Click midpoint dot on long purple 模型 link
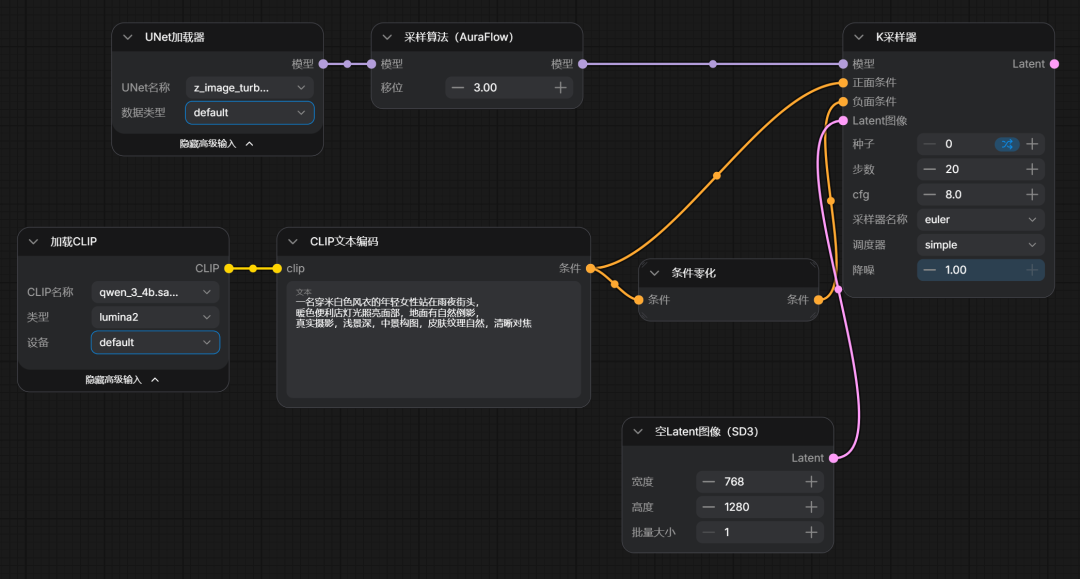This screenshot has height=579, width=1080. coord(713,64)
